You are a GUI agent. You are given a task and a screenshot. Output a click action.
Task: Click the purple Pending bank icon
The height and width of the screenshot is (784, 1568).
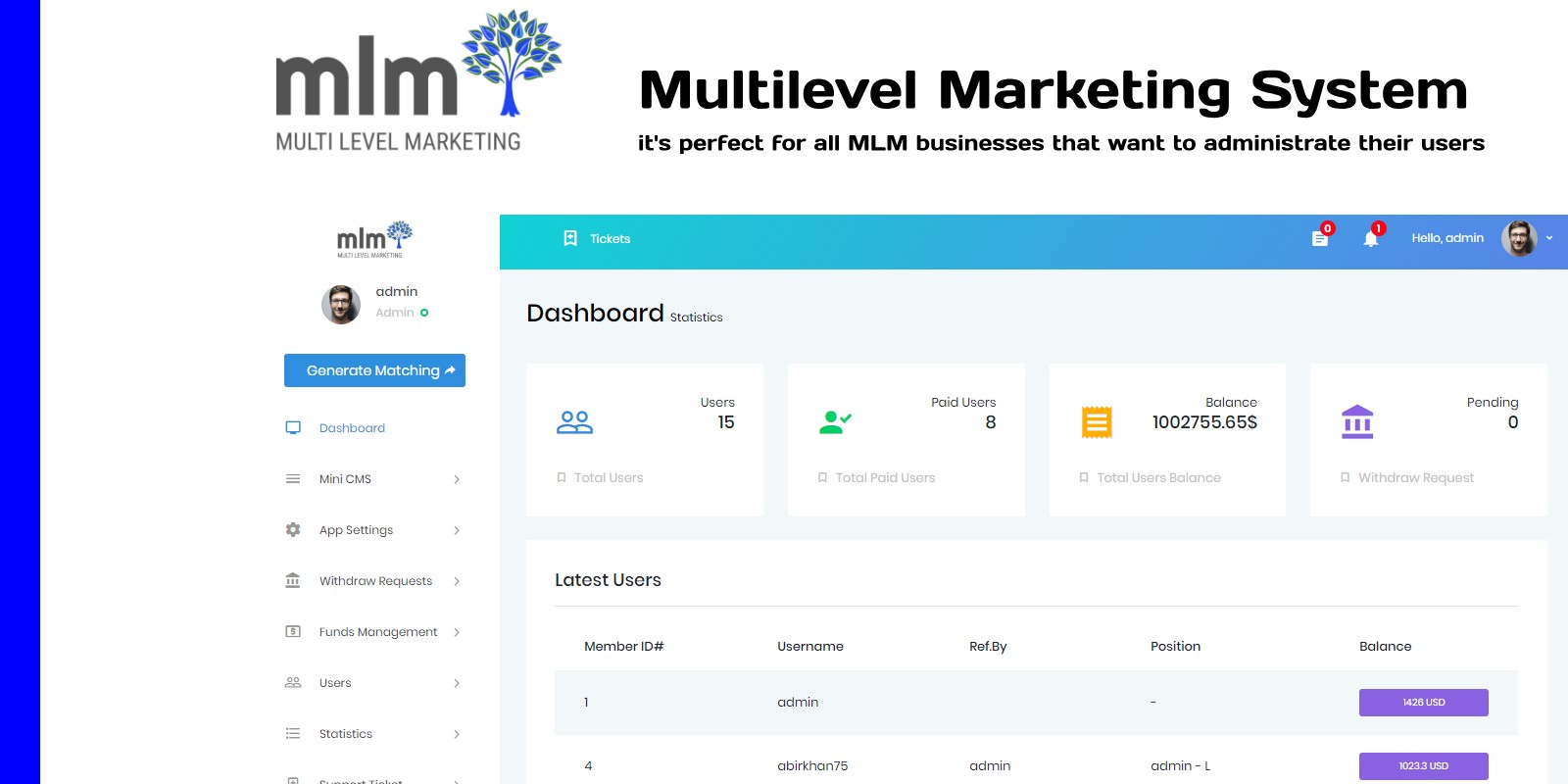click(x=1357, y=422)
